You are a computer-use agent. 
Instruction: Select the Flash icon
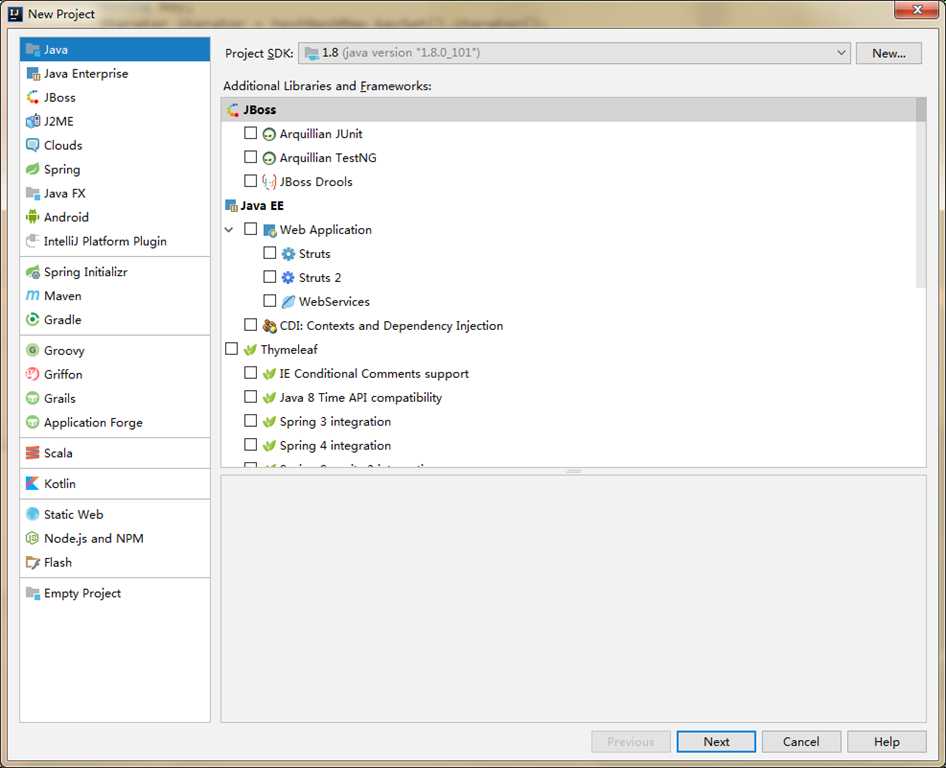pos(33,562)
